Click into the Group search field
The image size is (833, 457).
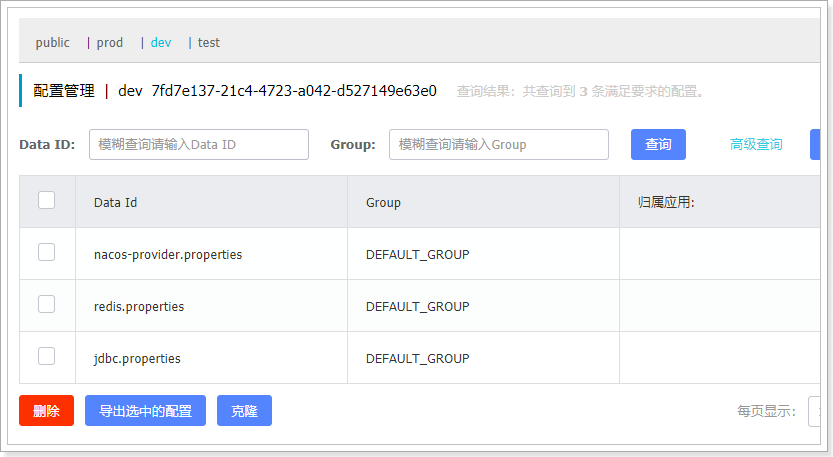(x=498, y=144)
